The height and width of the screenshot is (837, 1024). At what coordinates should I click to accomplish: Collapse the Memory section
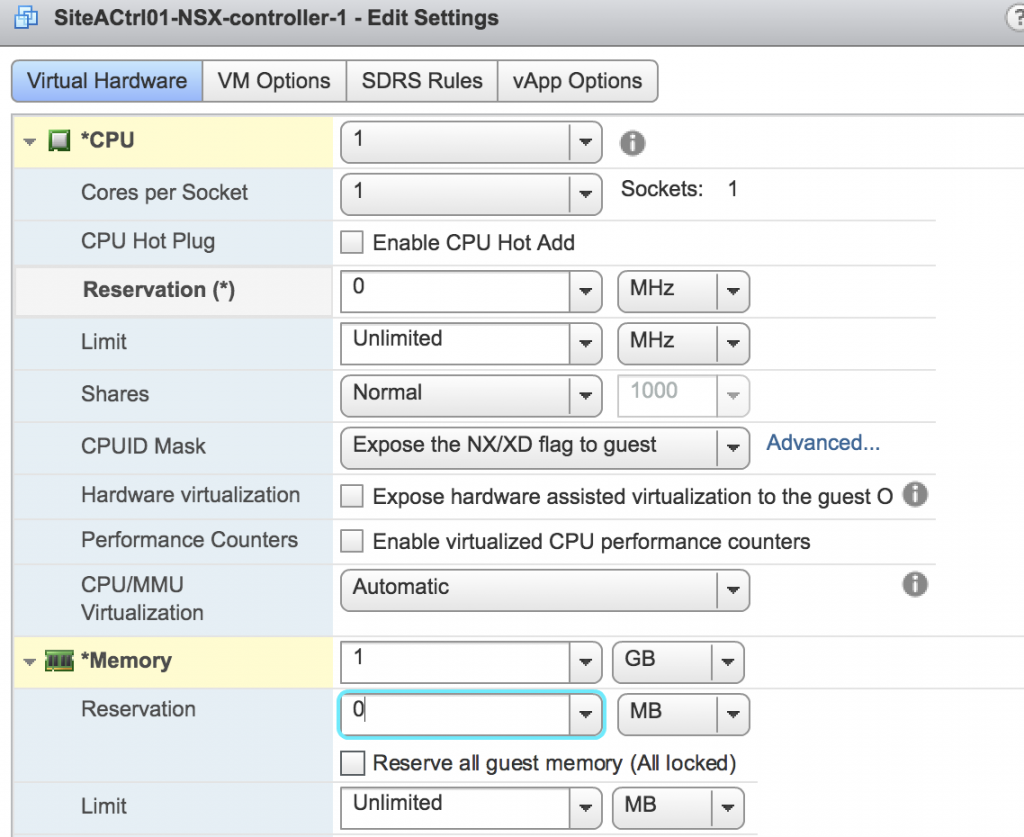point(29,662)
